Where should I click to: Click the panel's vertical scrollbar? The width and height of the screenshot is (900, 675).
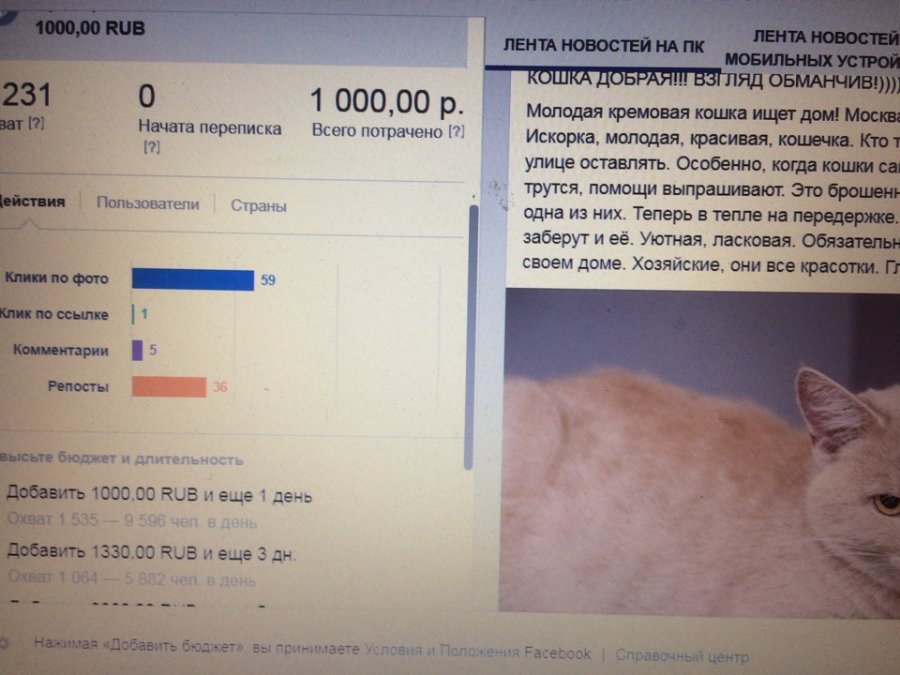click(x=471, y=338)
